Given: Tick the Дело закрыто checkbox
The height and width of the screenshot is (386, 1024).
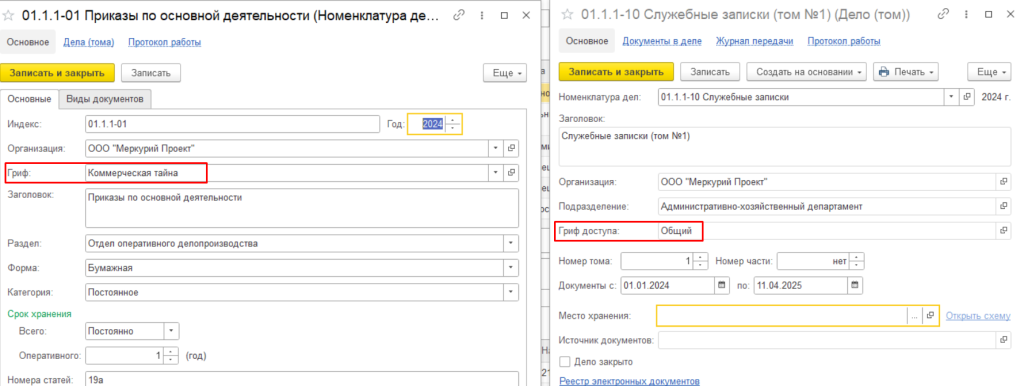Looking at the screenshot, I should [x=566, y=361].
